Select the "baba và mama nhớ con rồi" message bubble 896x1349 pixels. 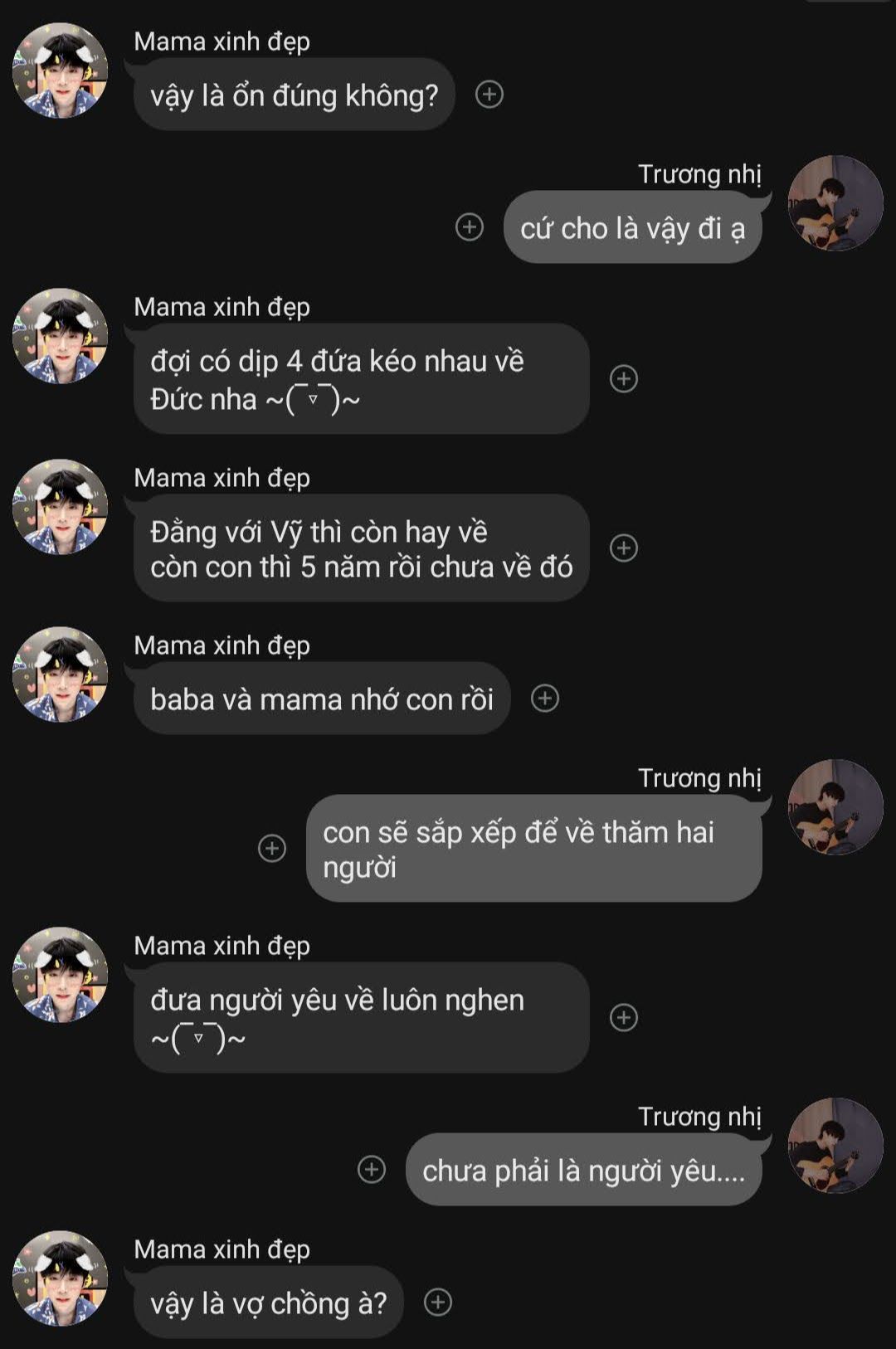click(322, 699)
